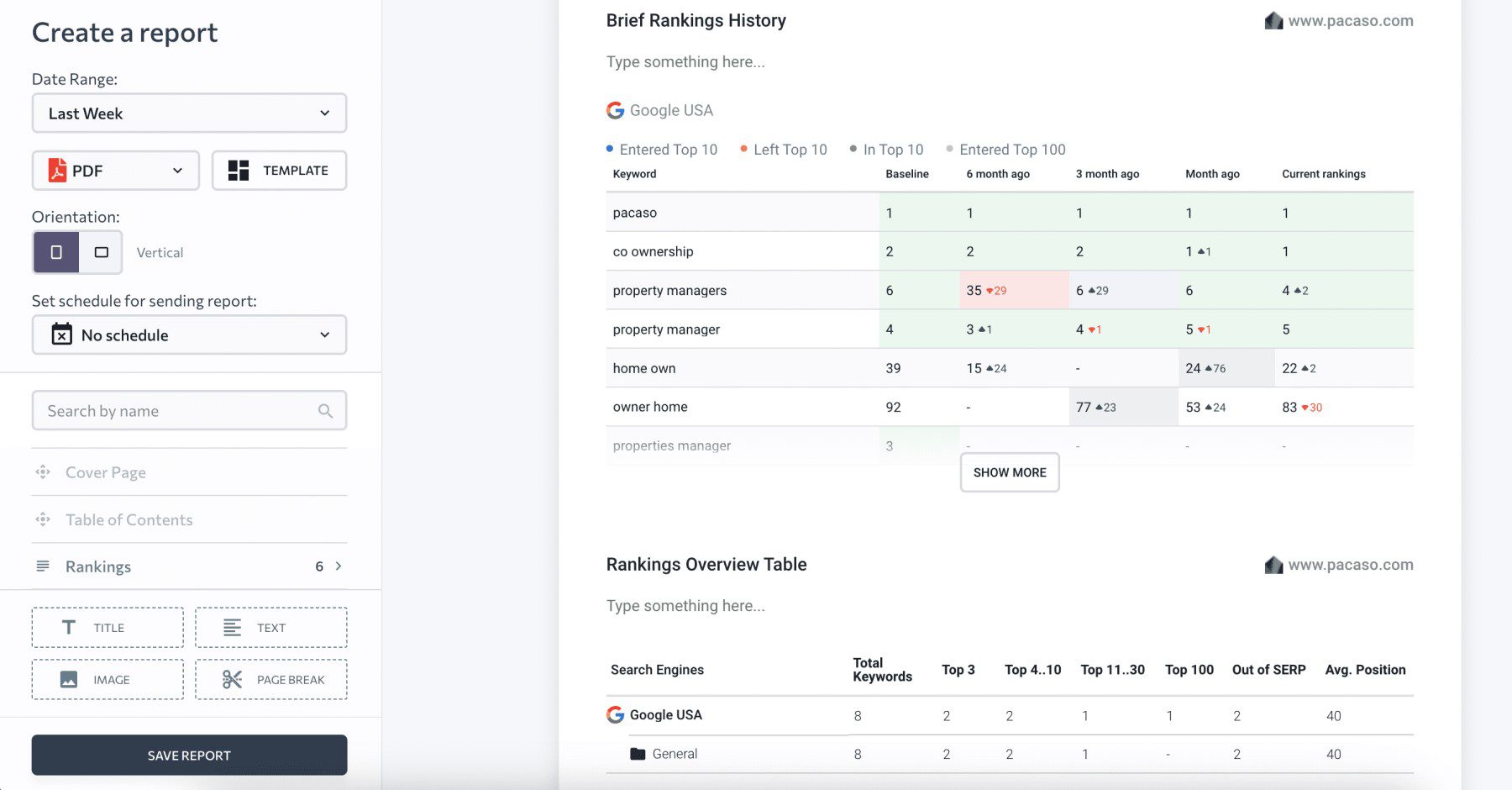Select the General folder row
The width and height of the screenshot is (1512, 790).
pos(675,753)
